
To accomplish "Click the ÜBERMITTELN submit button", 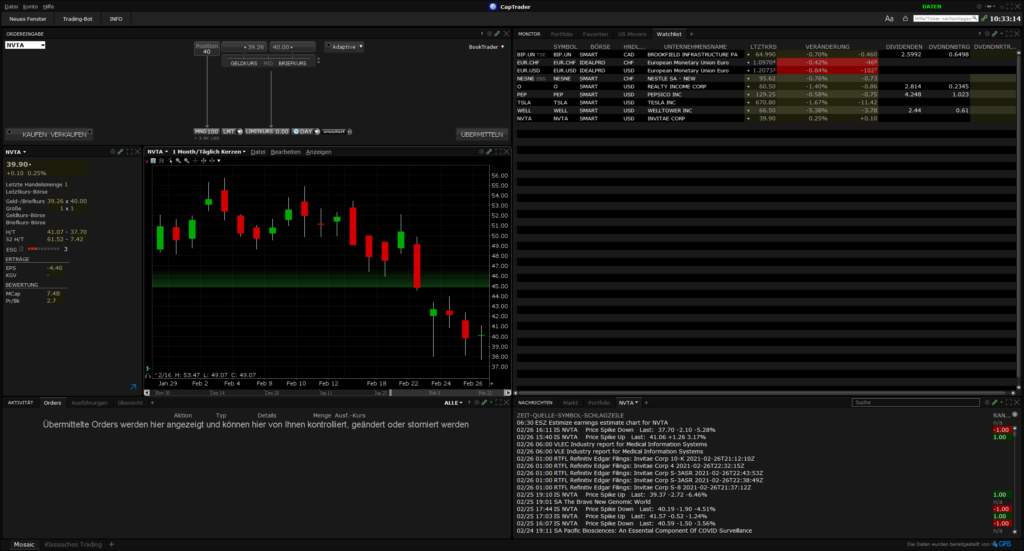I will [481, 133].
